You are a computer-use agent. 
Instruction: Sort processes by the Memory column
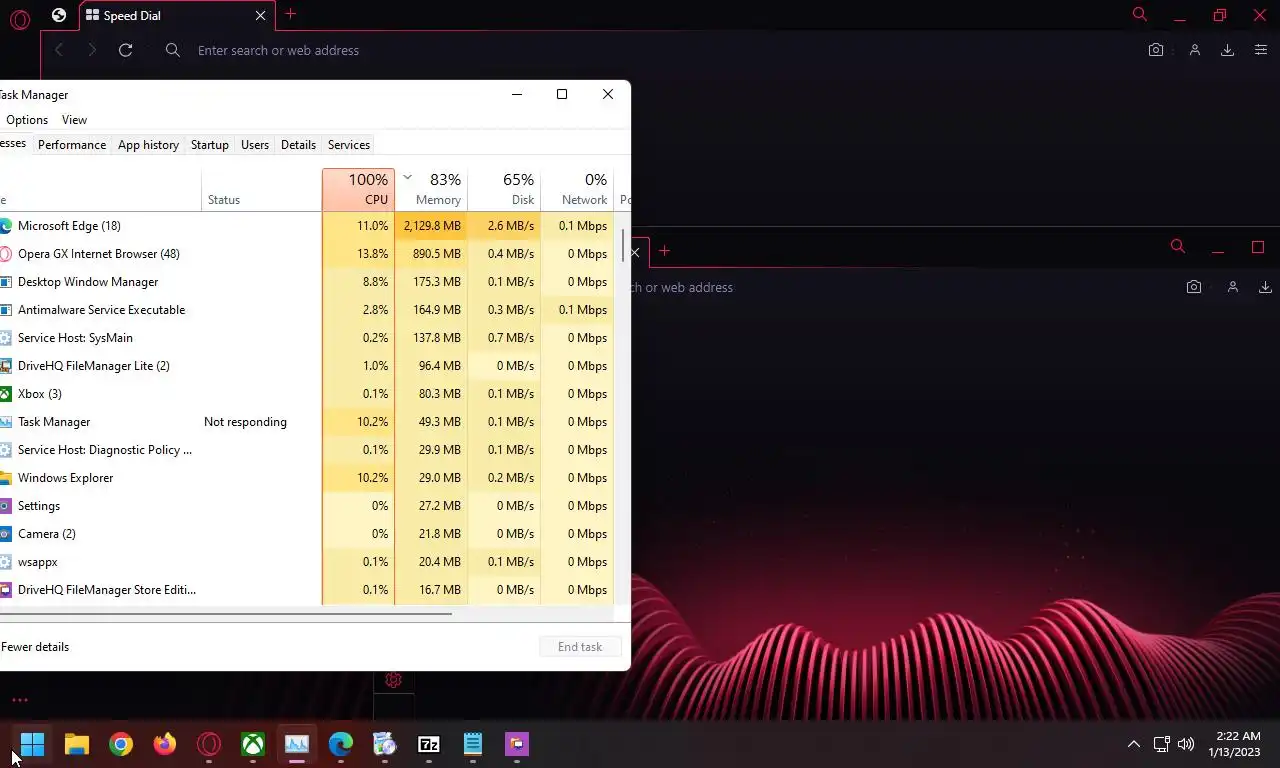[x=431, y=189]
